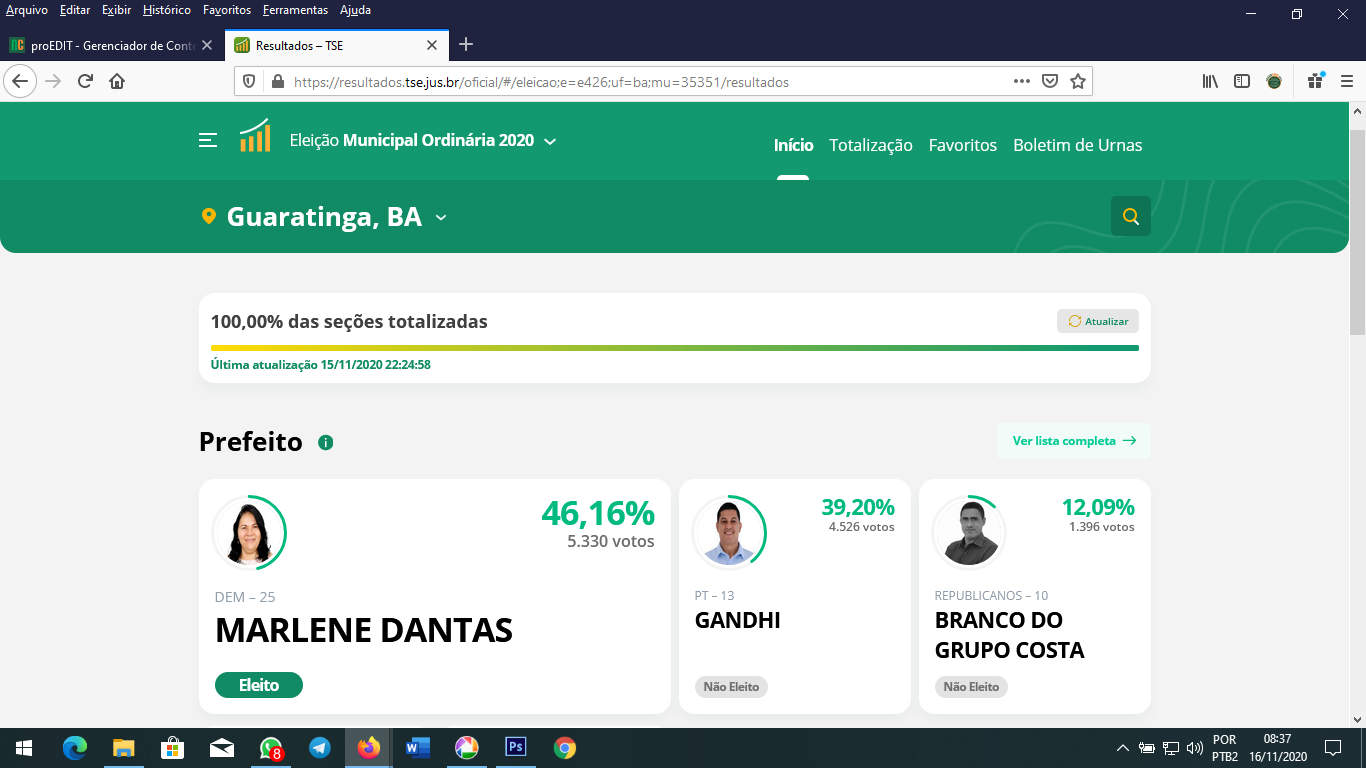Save page to Pocket icon
Image resolution: width=1366 pixels, height=768 pixels.
coord(1049,82)
